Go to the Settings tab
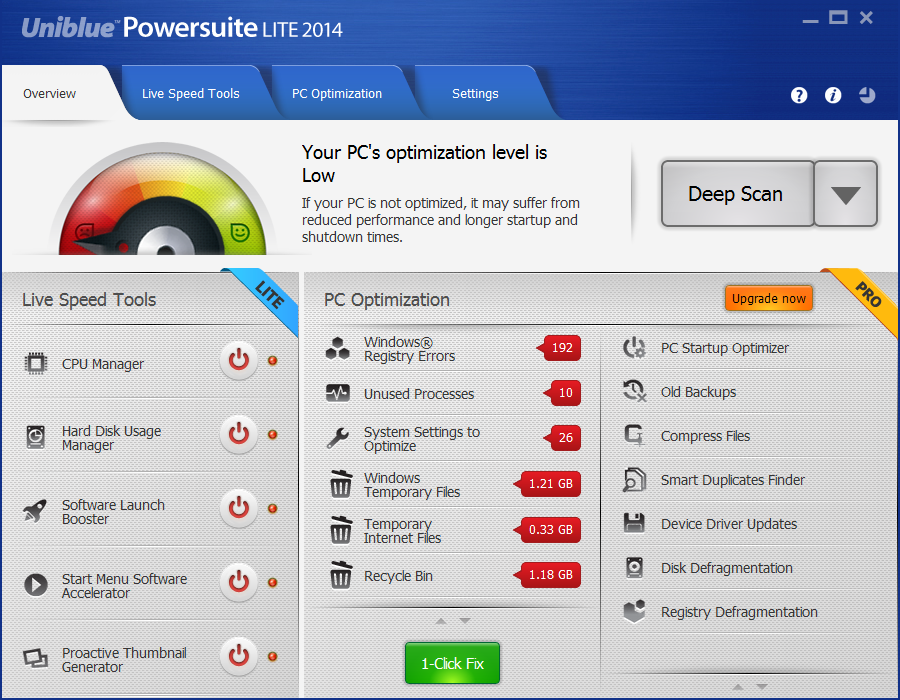This screenshot has height=700, width=900. (x=475, y=94)
